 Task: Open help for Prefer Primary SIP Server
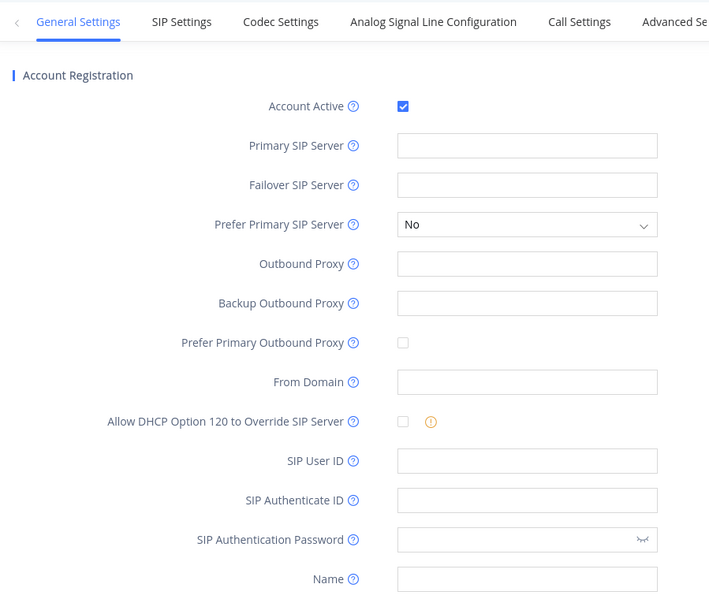[353, 224]
